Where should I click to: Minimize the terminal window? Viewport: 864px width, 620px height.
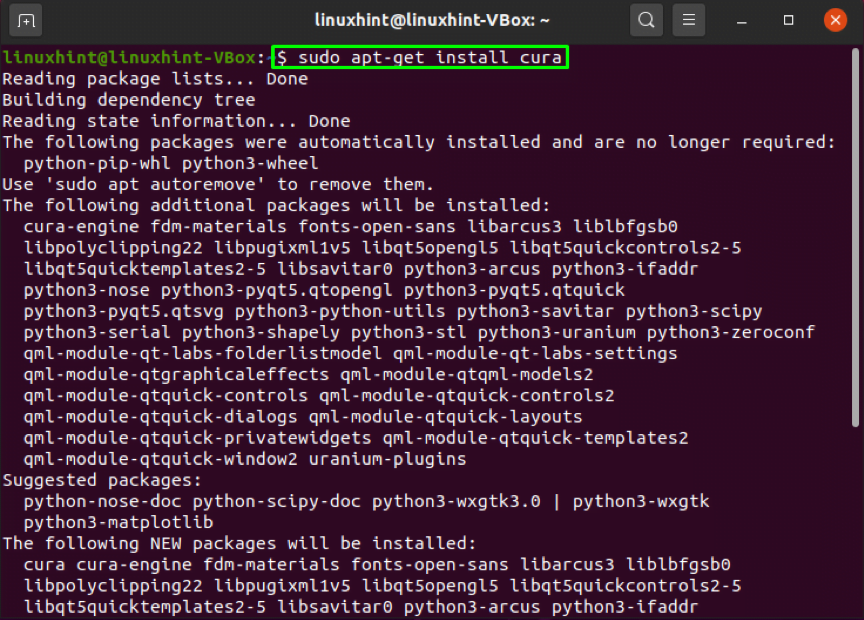pos(742,21)
